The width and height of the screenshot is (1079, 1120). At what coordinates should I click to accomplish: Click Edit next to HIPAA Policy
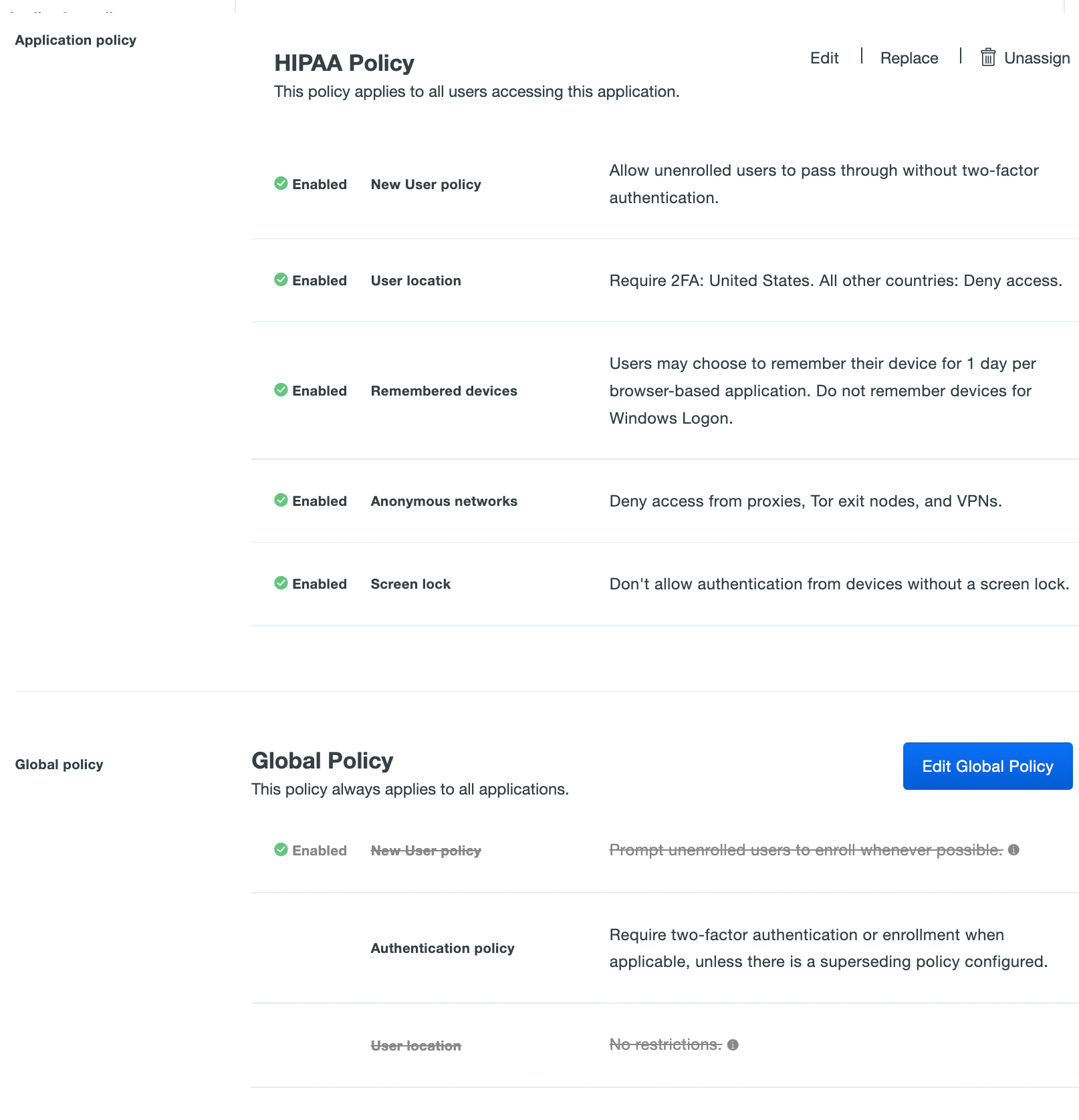click(824, 57)
